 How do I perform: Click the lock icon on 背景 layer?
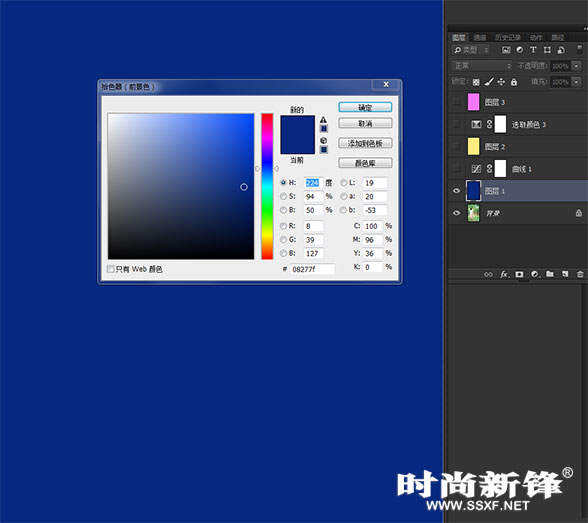click(x=579, y=213)
